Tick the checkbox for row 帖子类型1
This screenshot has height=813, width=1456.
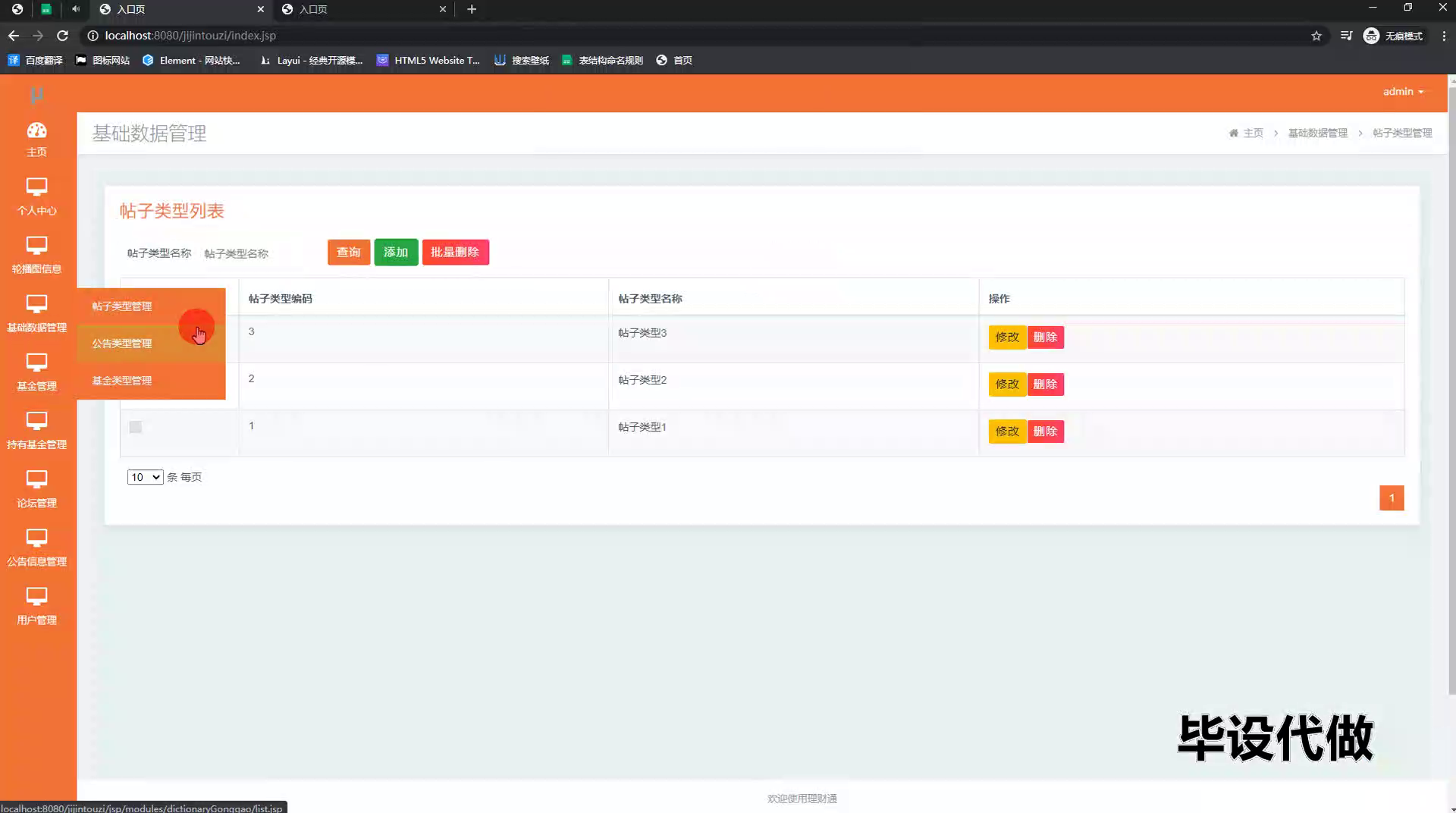tap(136, 427)
